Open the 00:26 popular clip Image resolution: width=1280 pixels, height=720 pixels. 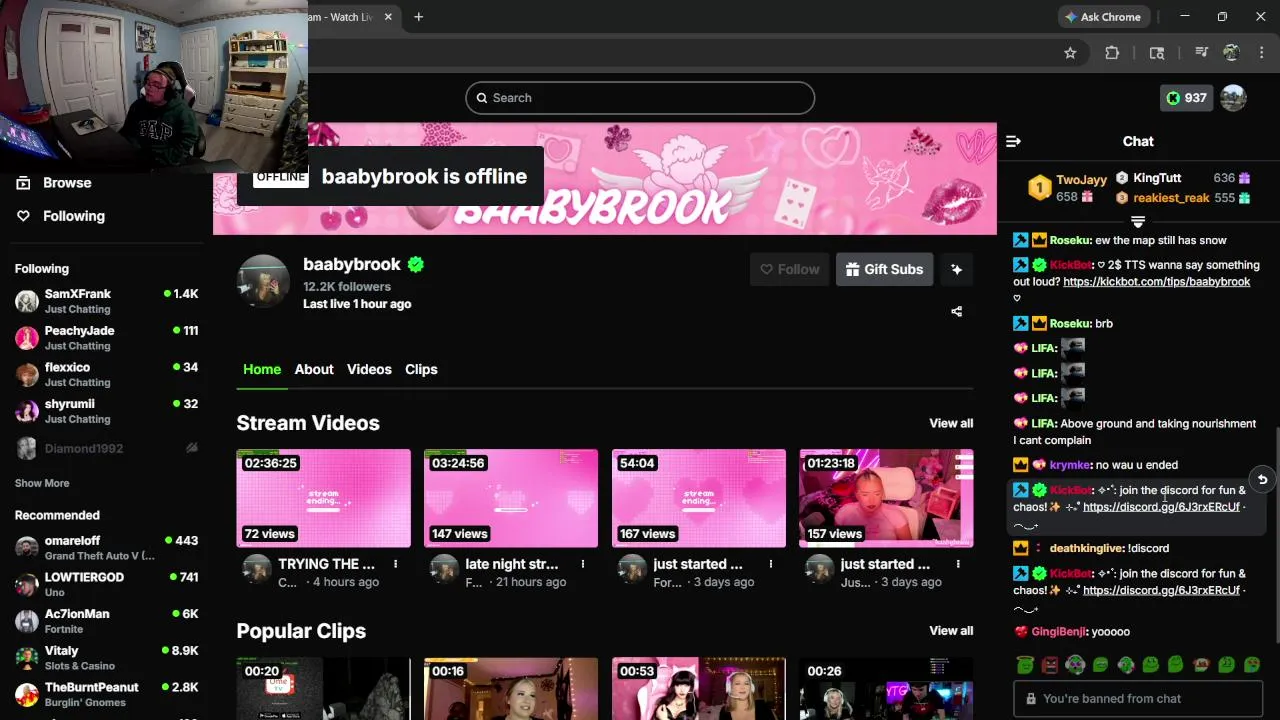click(x=886, y=689)
